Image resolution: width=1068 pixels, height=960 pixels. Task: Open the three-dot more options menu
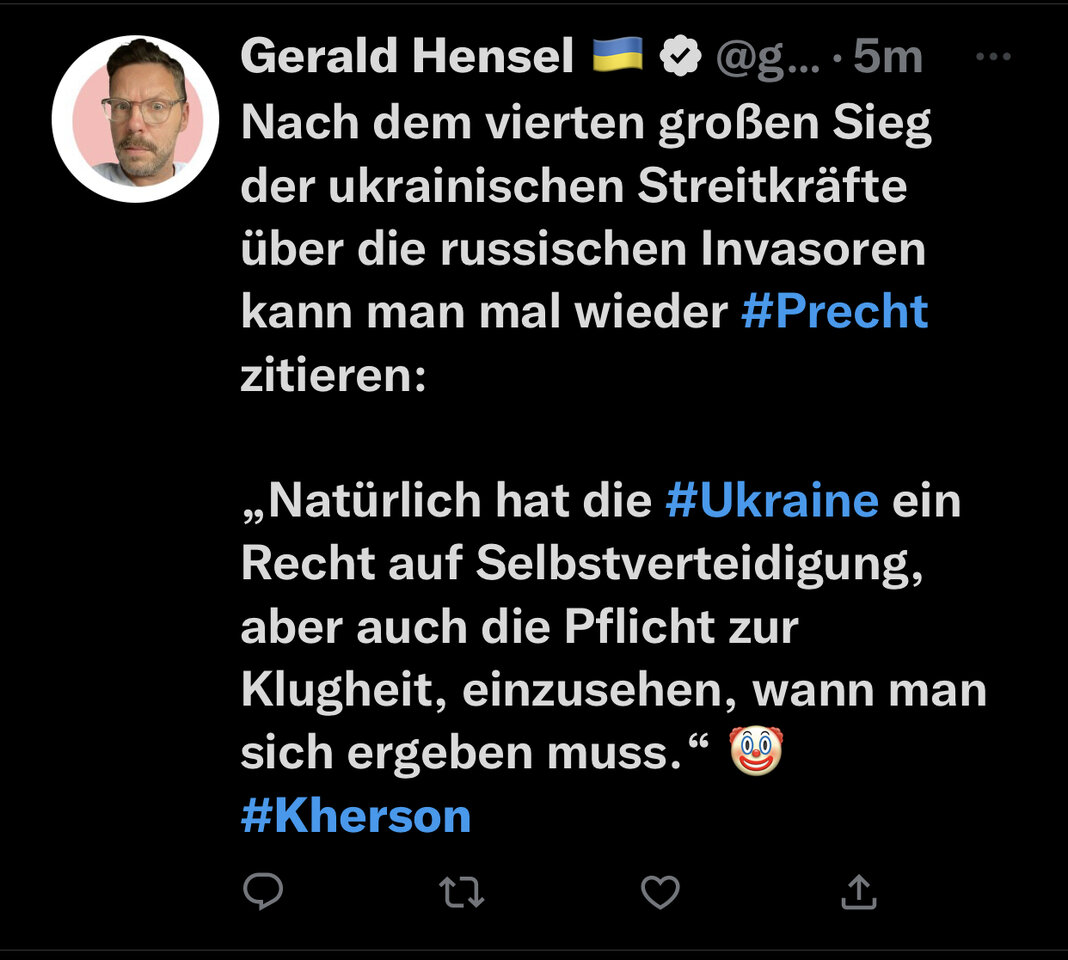(x=993, y=58)
